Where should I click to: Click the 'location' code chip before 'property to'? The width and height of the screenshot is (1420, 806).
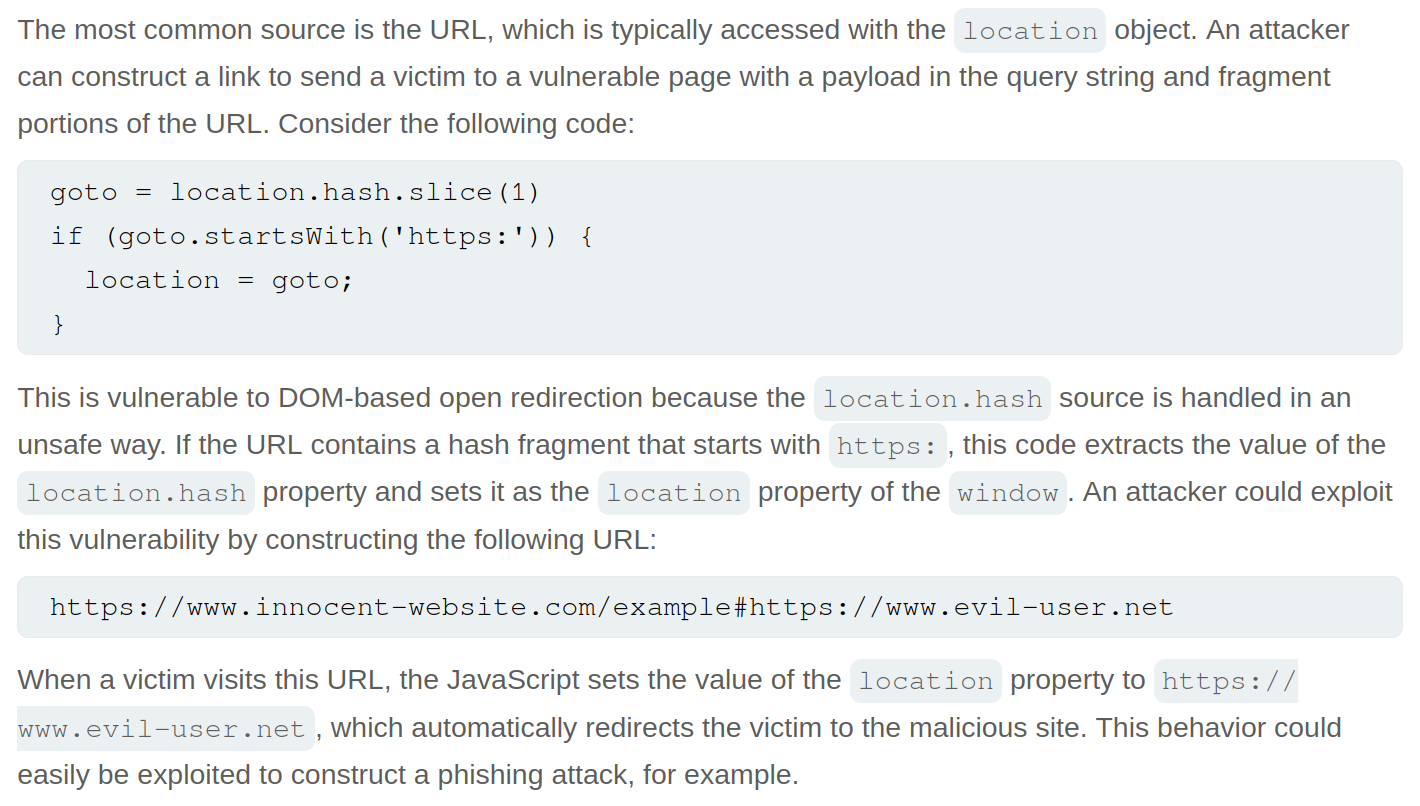(925, 681)
